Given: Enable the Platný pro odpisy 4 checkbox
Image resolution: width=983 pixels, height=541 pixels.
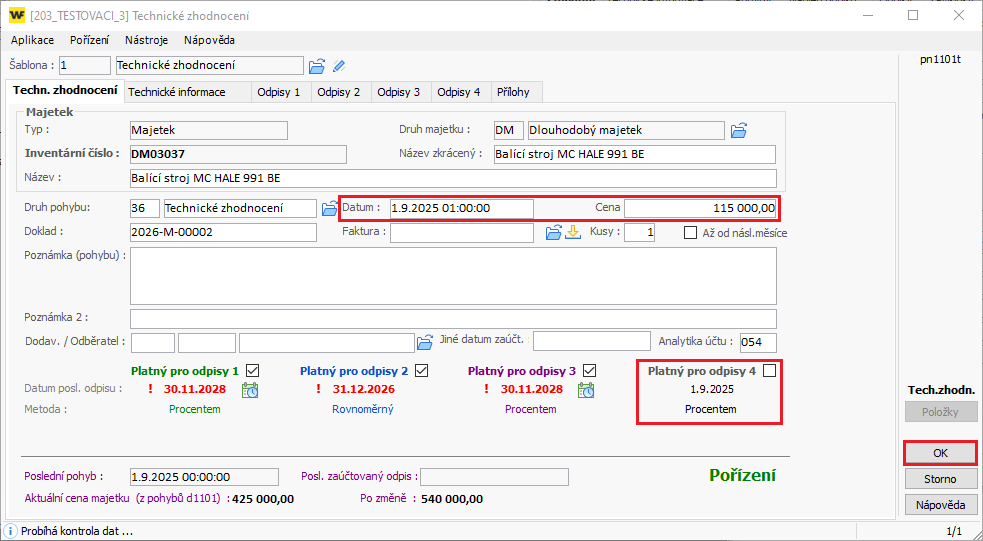Looking at the screenshot, I should tap(769, 370).
